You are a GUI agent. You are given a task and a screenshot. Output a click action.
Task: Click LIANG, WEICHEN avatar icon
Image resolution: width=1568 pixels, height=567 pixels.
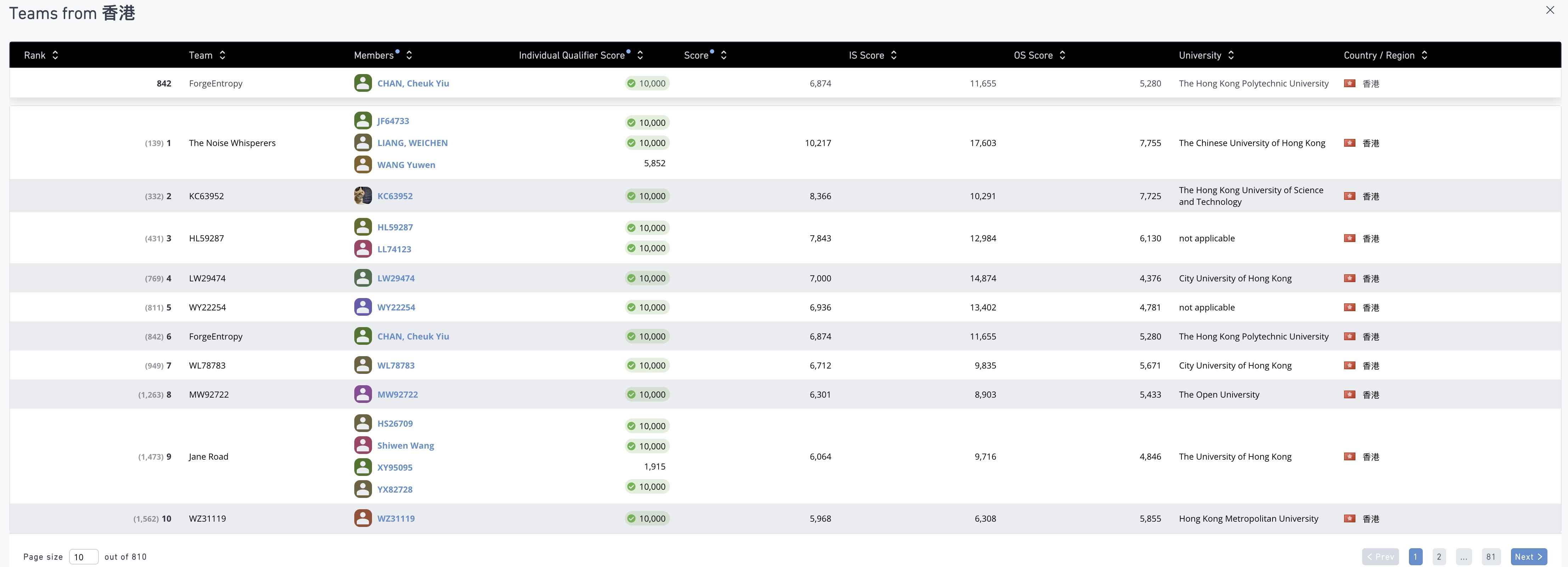(x=363, y=142)
